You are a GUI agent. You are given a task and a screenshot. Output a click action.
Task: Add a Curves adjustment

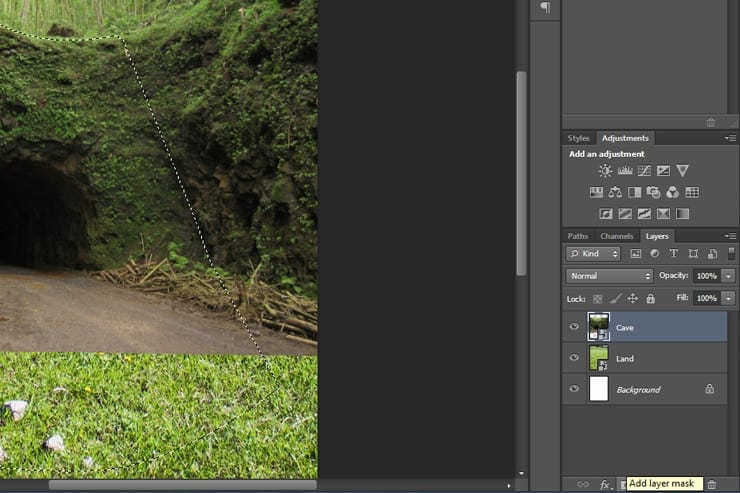tap(644, 171)
